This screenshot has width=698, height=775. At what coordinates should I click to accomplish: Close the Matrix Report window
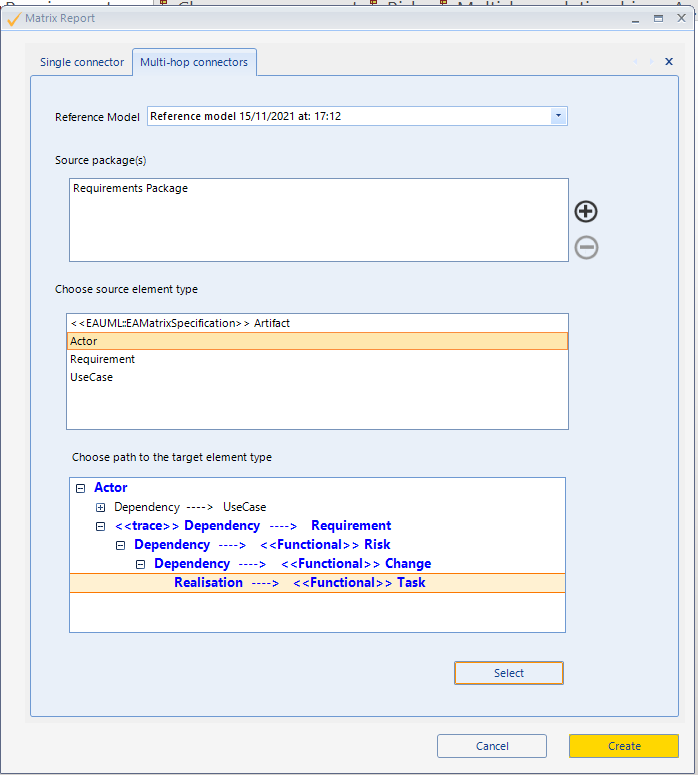tap(681, 18)
